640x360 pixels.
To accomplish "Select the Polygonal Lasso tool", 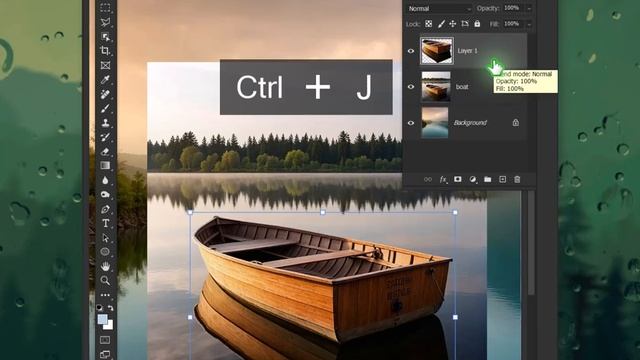I will click(105, 22).
